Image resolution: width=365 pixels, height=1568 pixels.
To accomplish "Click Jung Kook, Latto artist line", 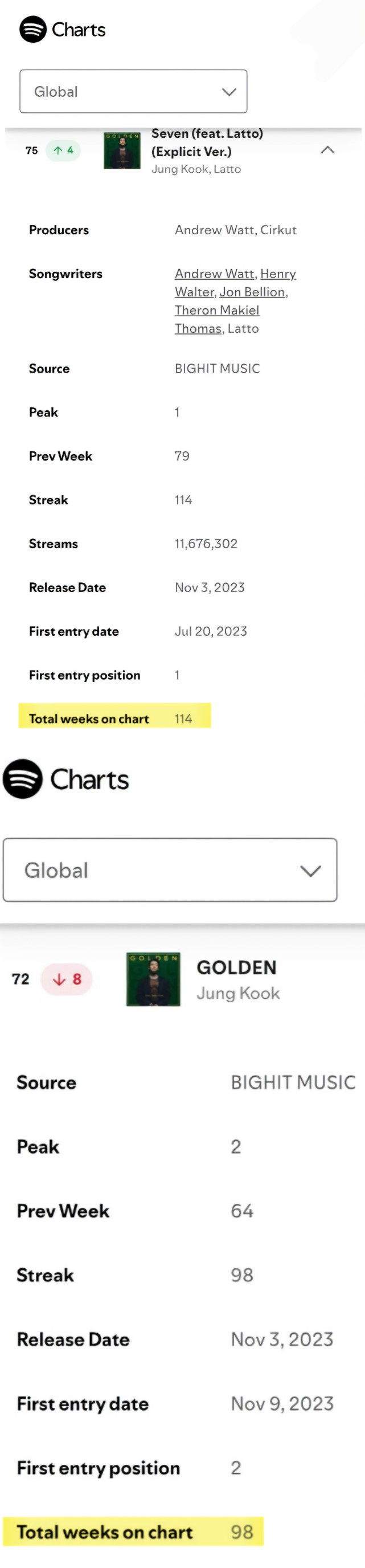I will (196, 169).
